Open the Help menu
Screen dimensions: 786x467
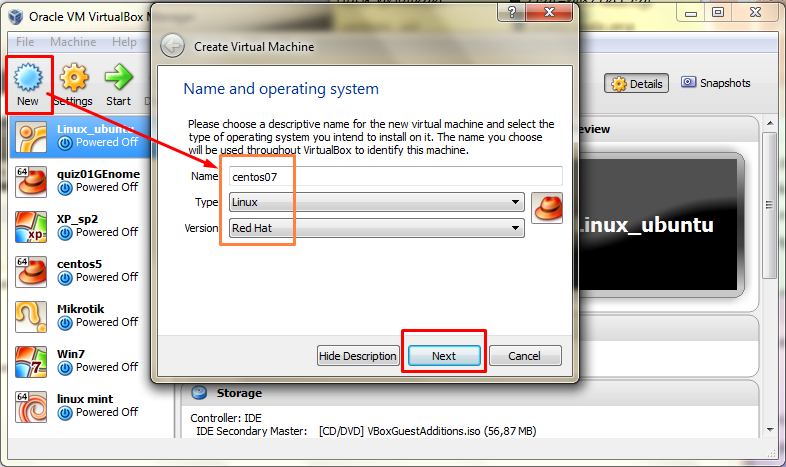click(x=124, y=42)
